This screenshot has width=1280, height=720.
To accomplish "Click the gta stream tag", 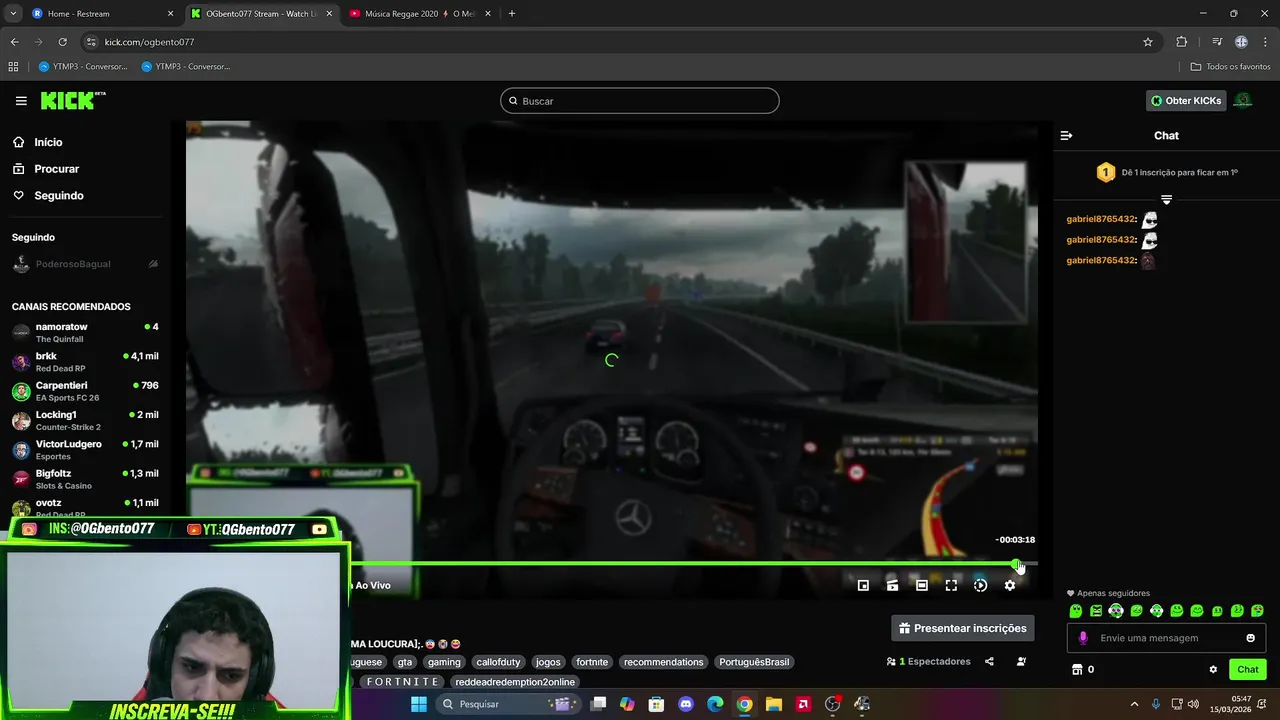I will pos(404,662).
